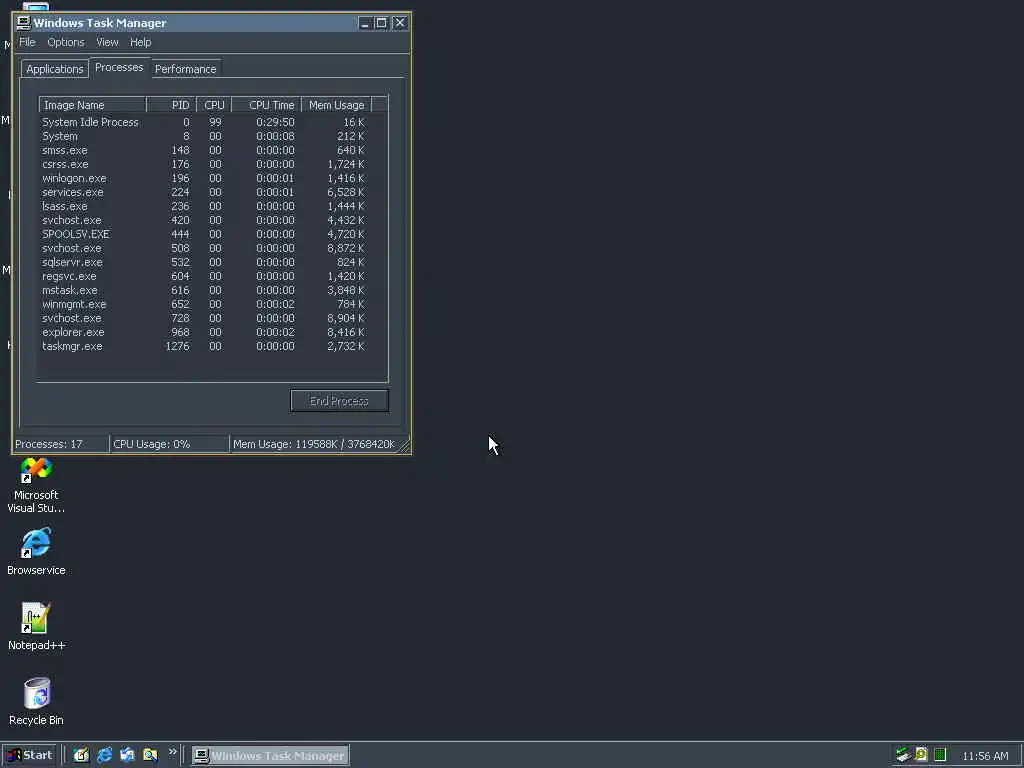Select the SPOOLSV.EXE process
Viewport: 1024px width, 768px height.
204,234
